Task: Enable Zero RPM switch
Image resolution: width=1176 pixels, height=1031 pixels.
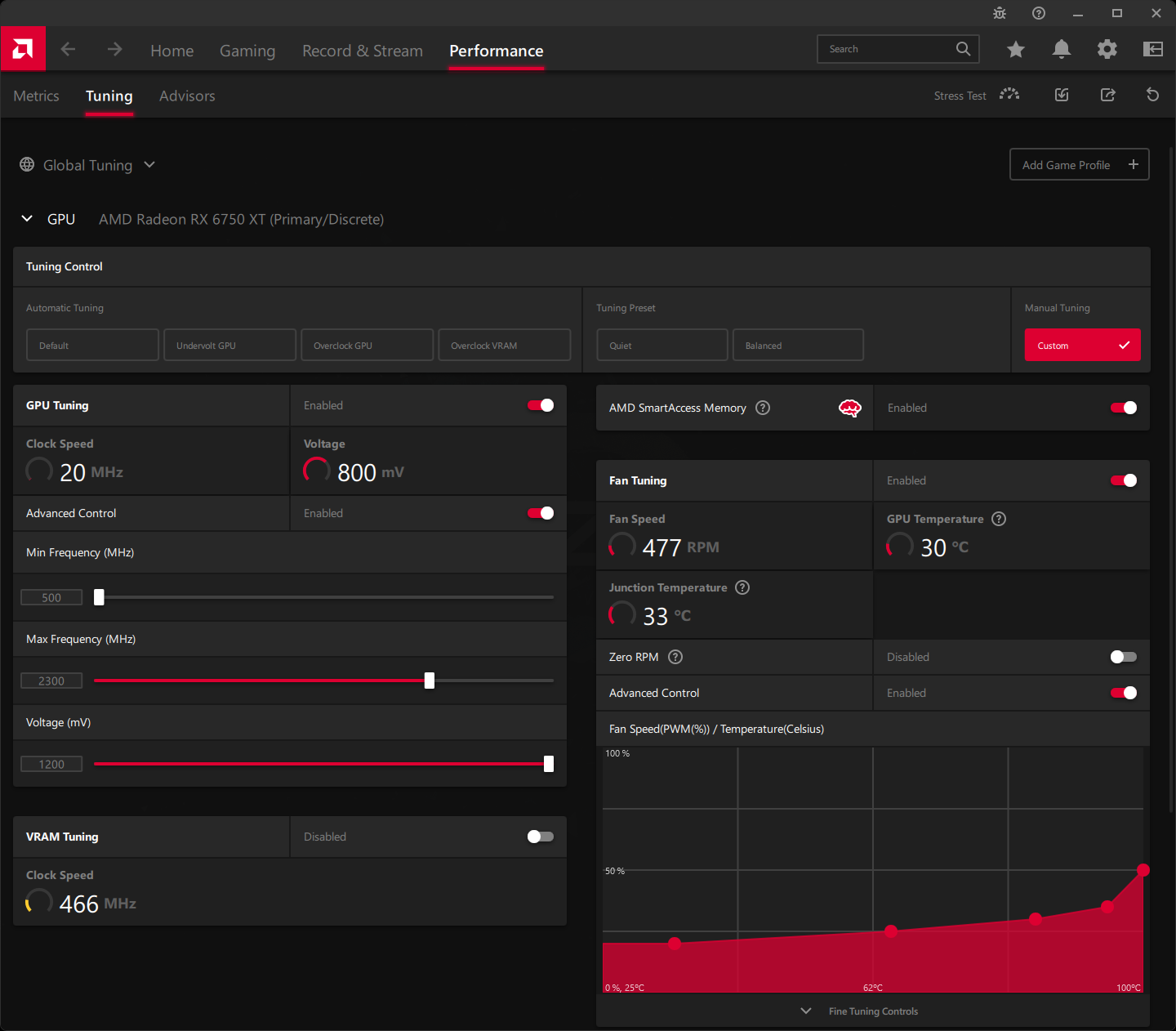Action: point(1124,657)
